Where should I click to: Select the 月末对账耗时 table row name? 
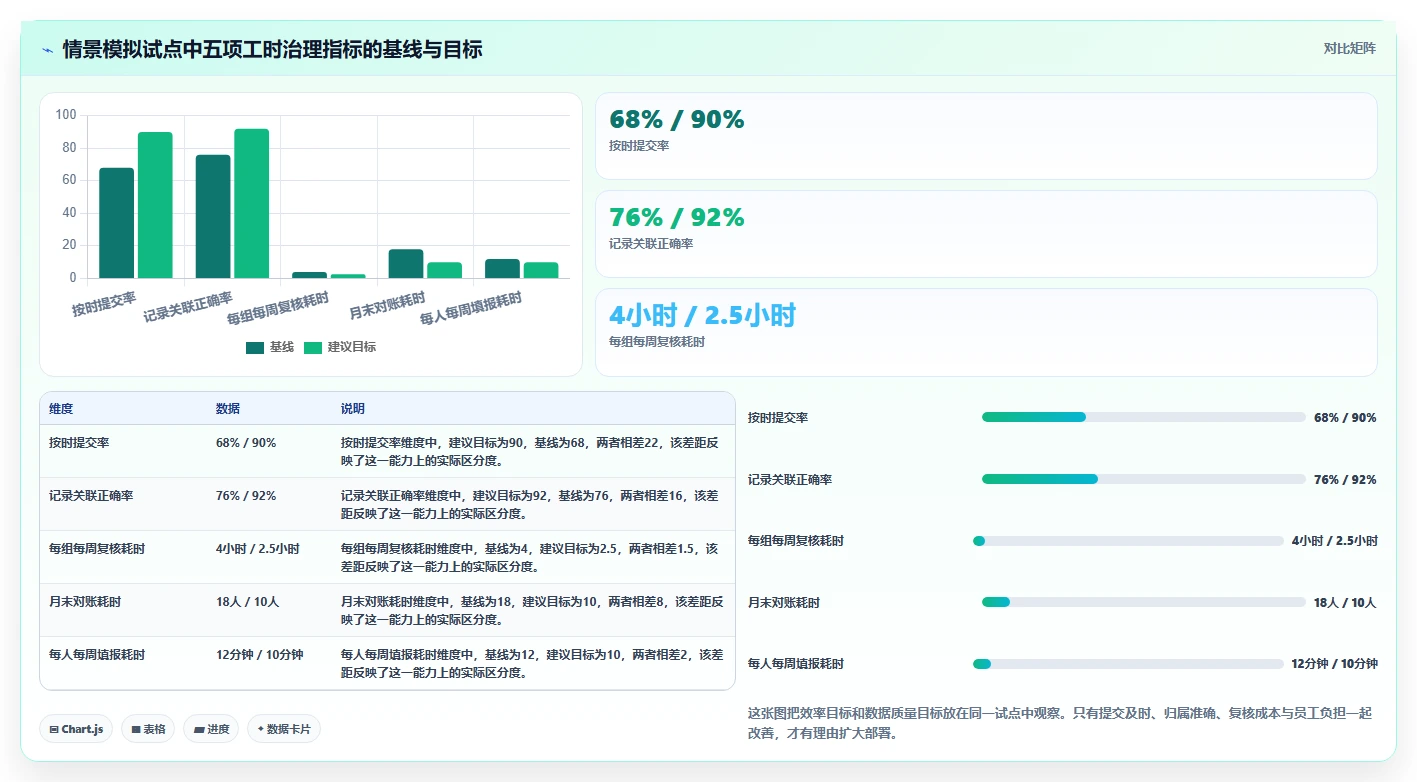(x=85, y=601)
